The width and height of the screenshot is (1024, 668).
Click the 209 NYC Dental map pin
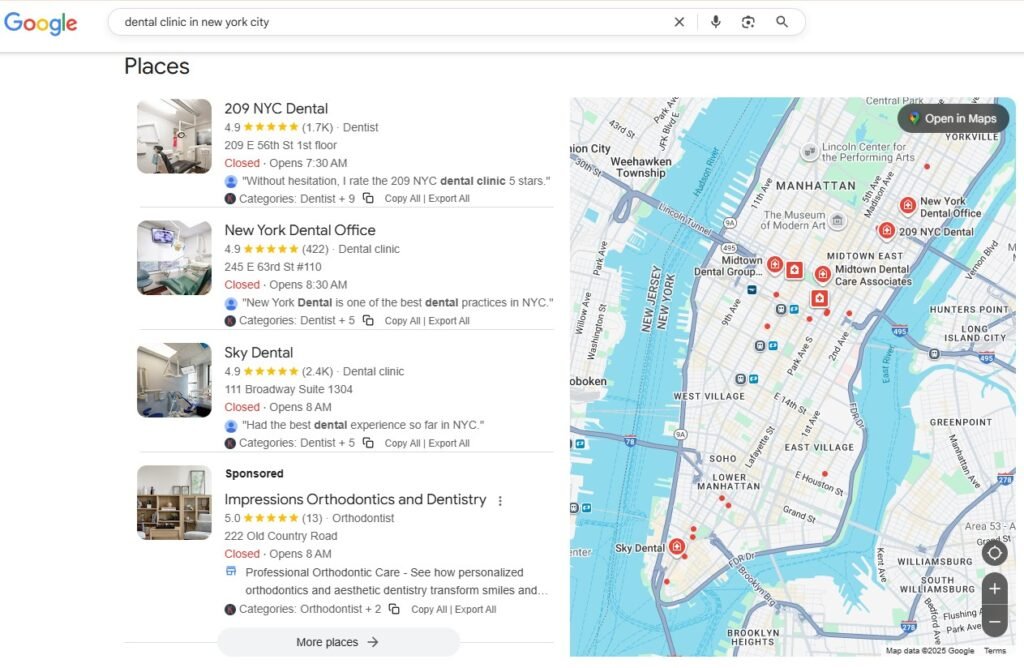click(x=886, y=231)
